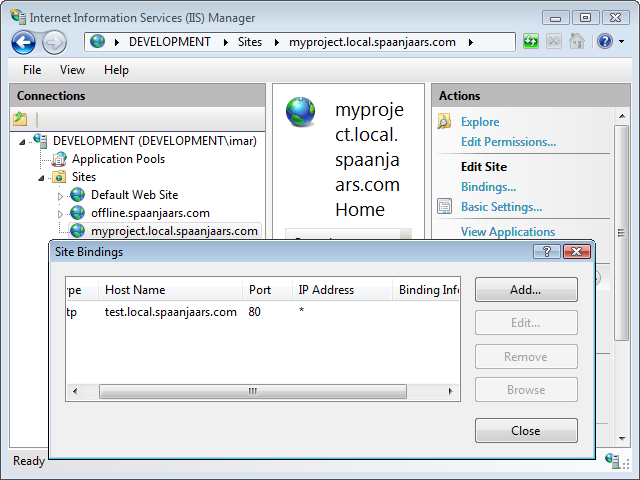Click the Explore magnifier folder icon

pos(444,121)
